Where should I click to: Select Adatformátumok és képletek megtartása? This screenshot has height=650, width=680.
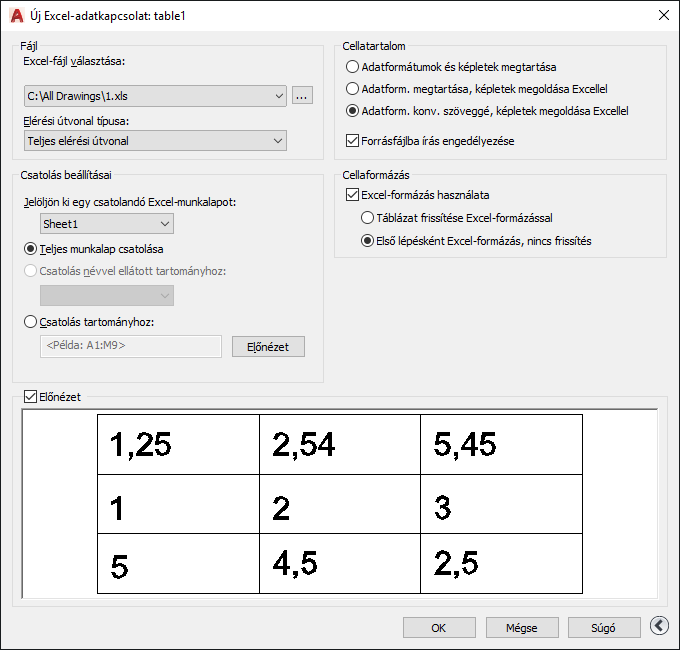pyautogui.click(x=451, y=67)
